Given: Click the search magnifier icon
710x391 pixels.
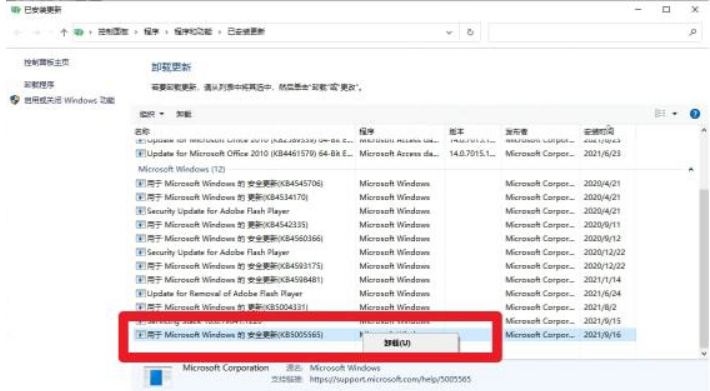Looking at the screenshot, I should coord(692,32).
